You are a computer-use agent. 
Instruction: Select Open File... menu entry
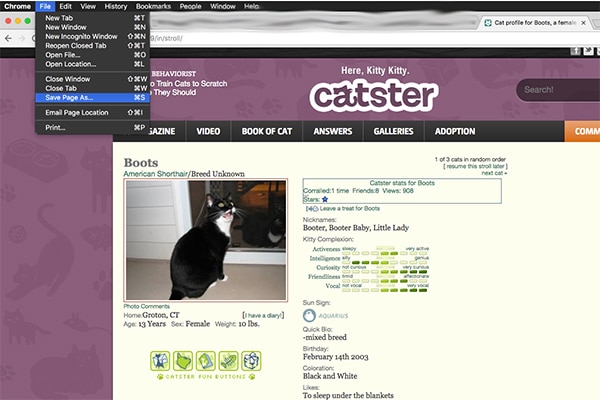(92, 55)
